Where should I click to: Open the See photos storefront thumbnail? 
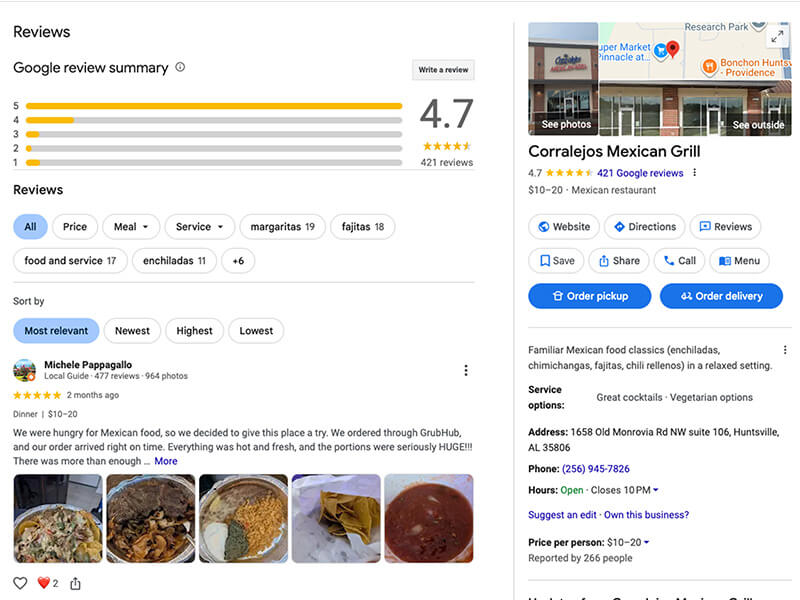click(x=563, y=79)
